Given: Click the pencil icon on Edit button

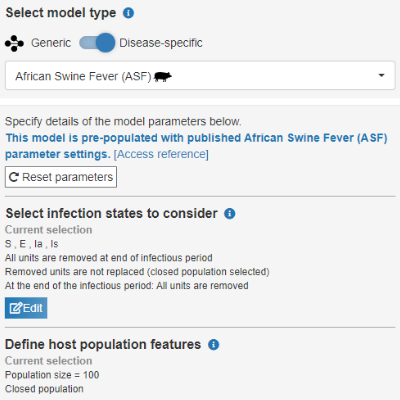Looking at the screenshot, I should pos(16,308).
